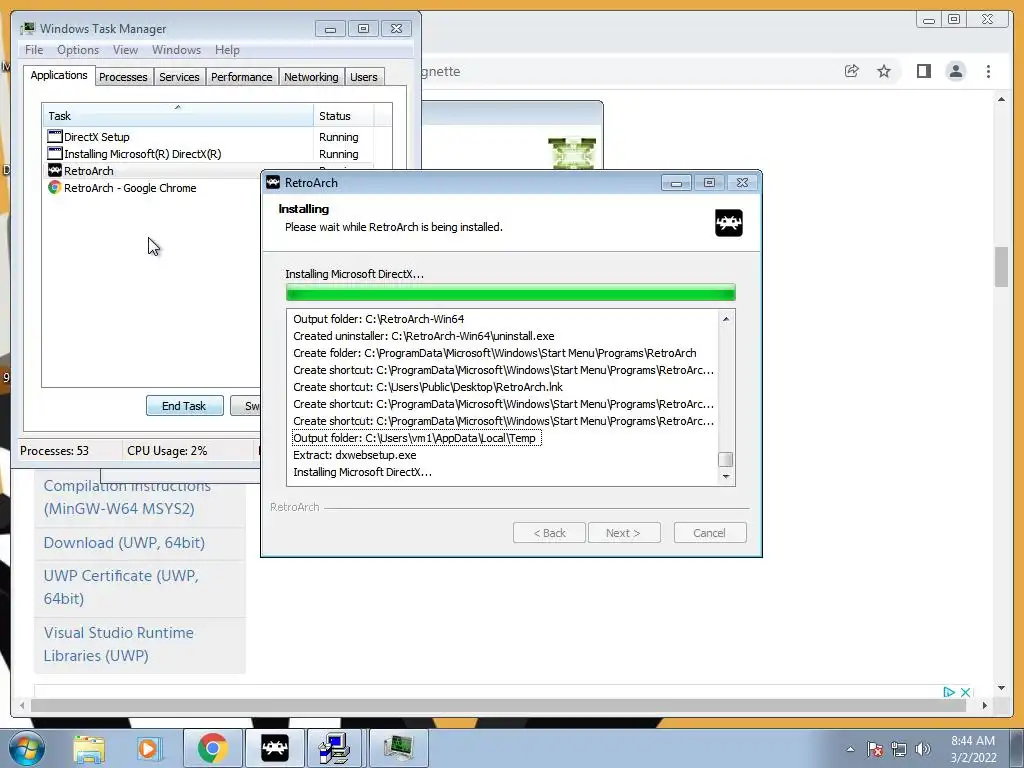The height and width of the screenshot is (768, 1024).
Task: Click the installer log scrollbar down arrow
Action: point(726,477)
